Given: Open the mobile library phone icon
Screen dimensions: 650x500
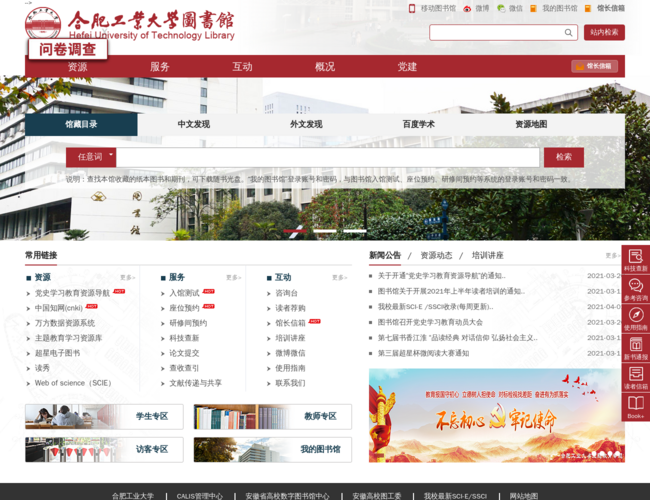Looking at the screenshot, I should click(x=412, y=8).
